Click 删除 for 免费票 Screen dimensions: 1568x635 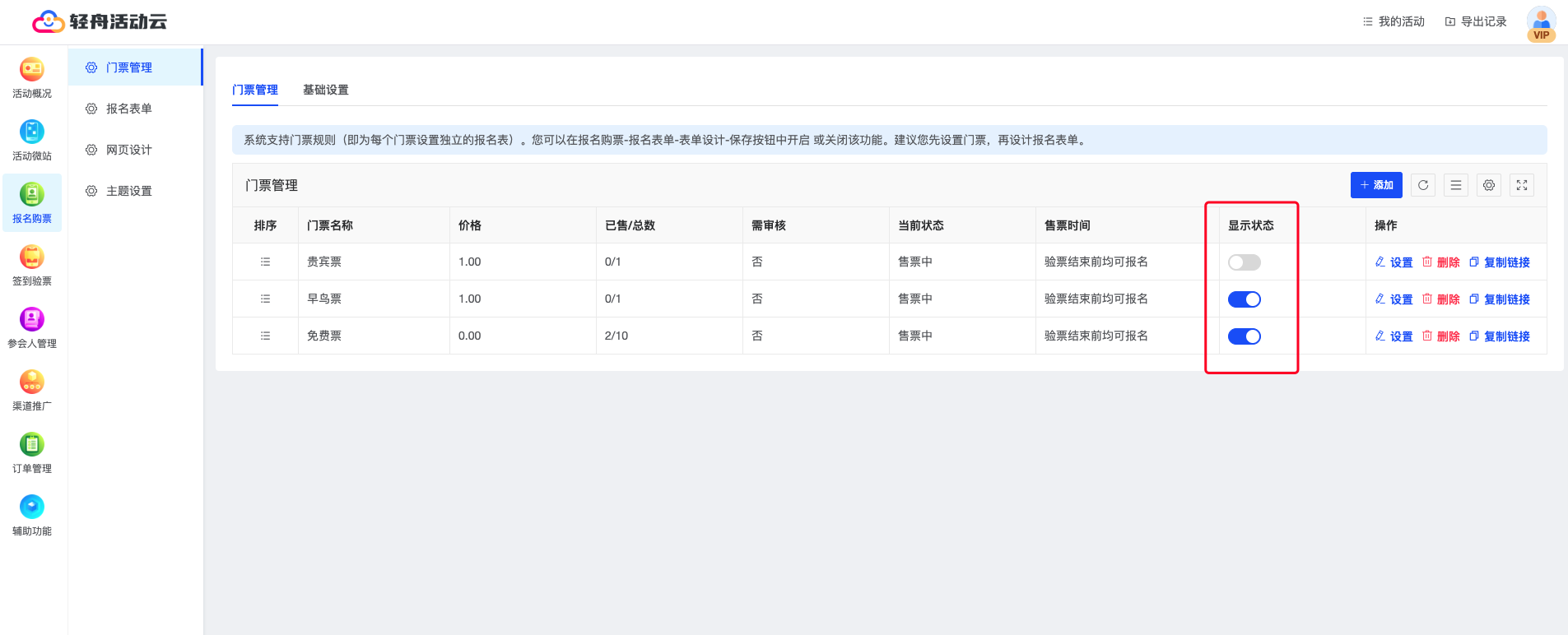1440,336
